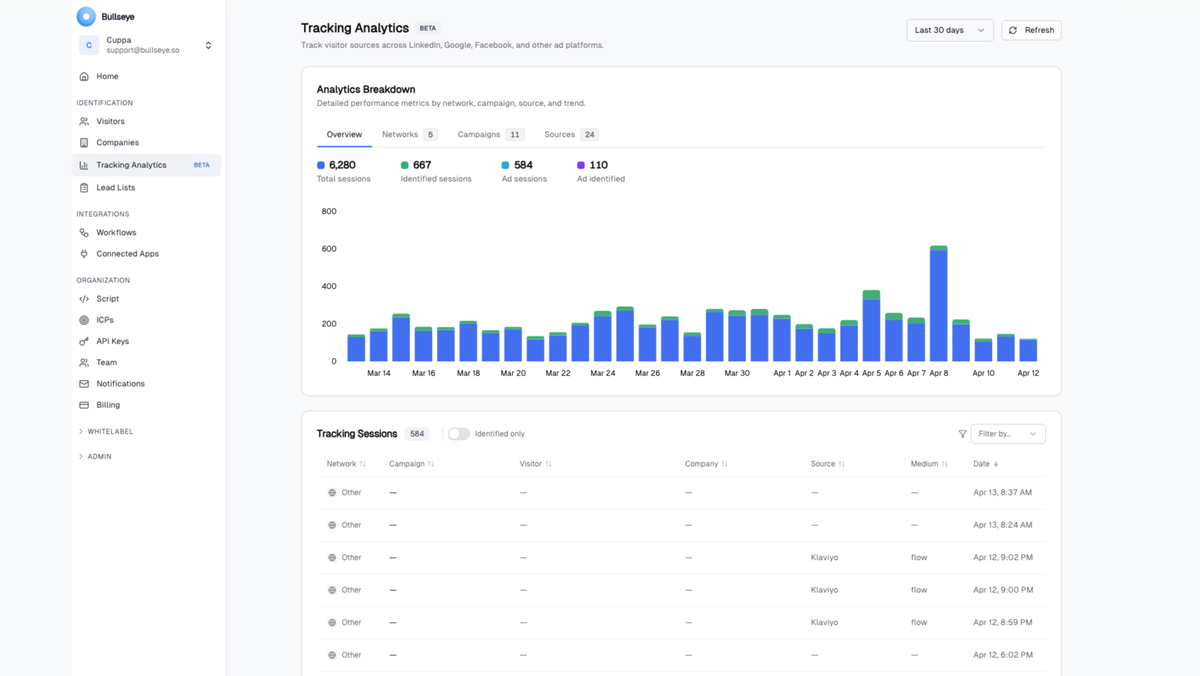
Task: Open the Last 30 days dropdown
Action: pos(948,30)
